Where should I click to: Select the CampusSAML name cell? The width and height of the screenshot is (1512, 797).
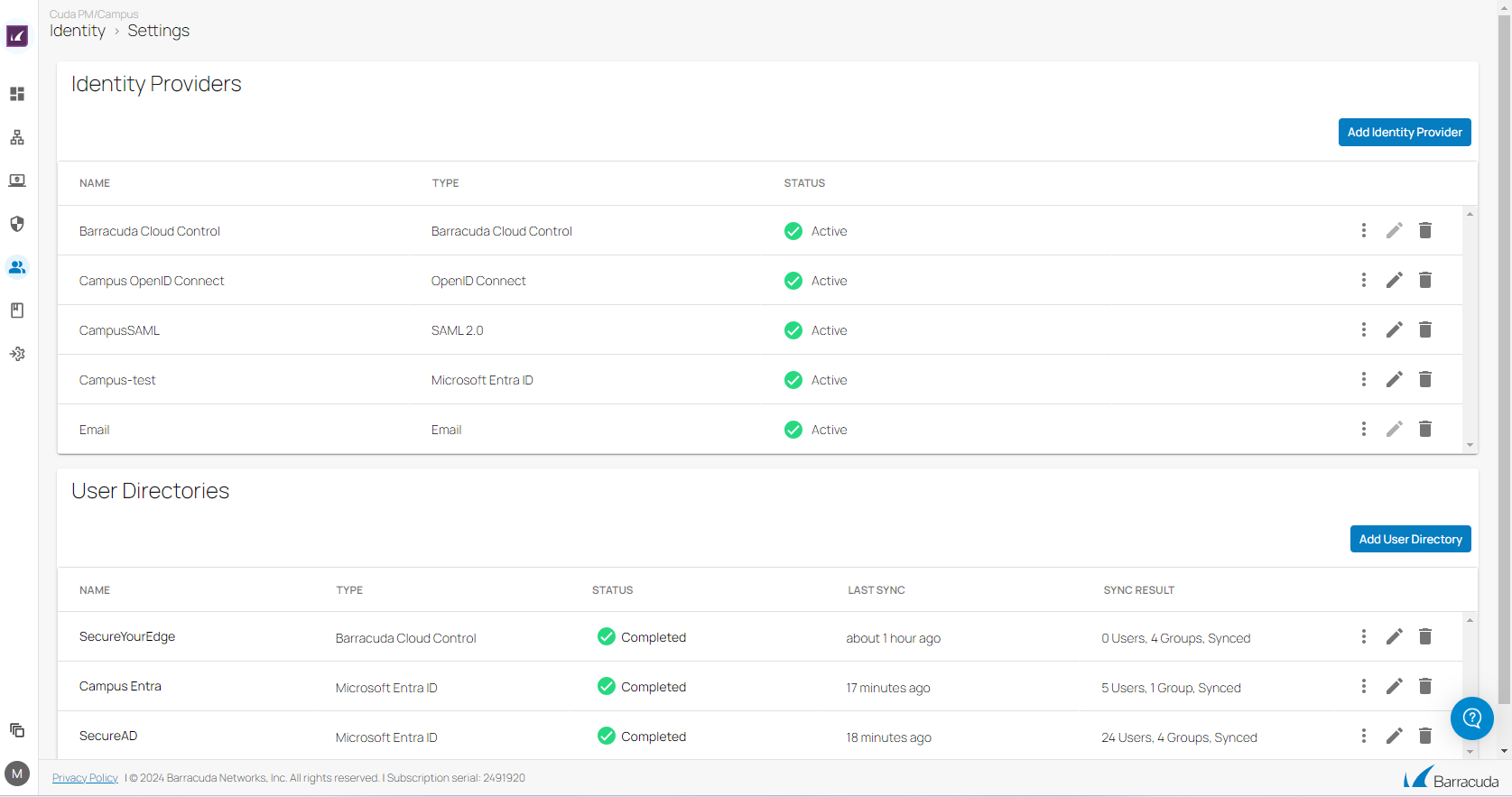click(x=119, y=330)
